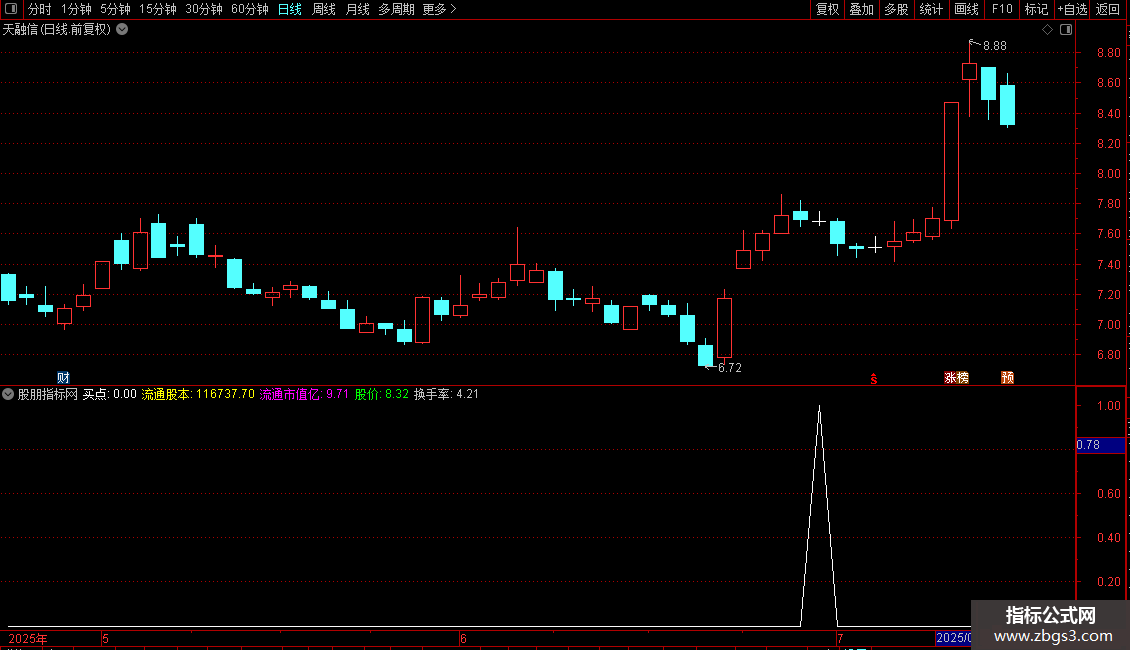Click the 复权 button
The image size is (1130, 650).
(827, 9)
